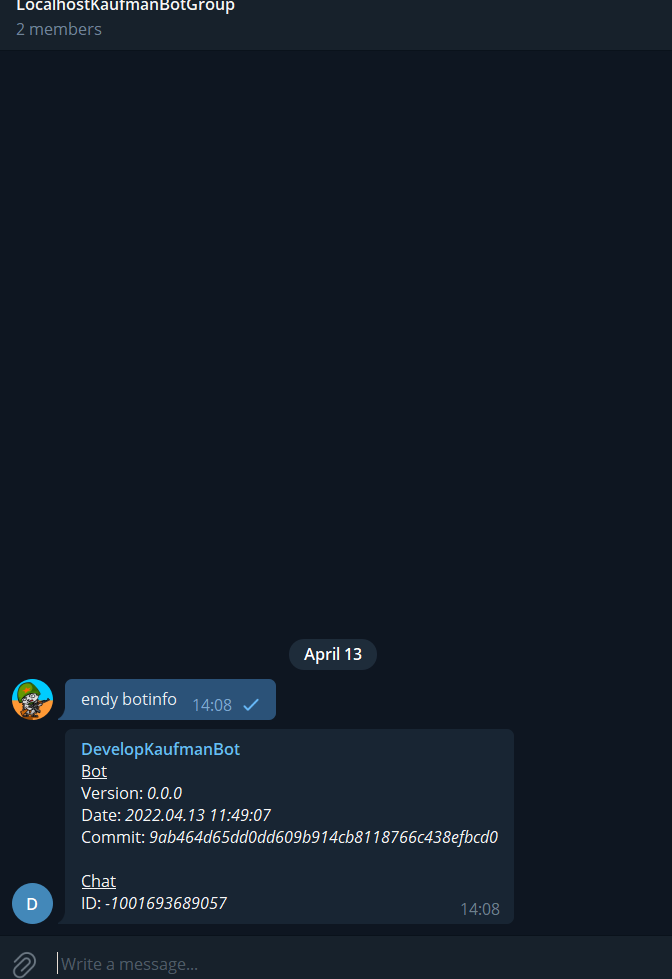Click the underlined Bot heading
This screenshot has height=979, width=672.
click(94, 772)
